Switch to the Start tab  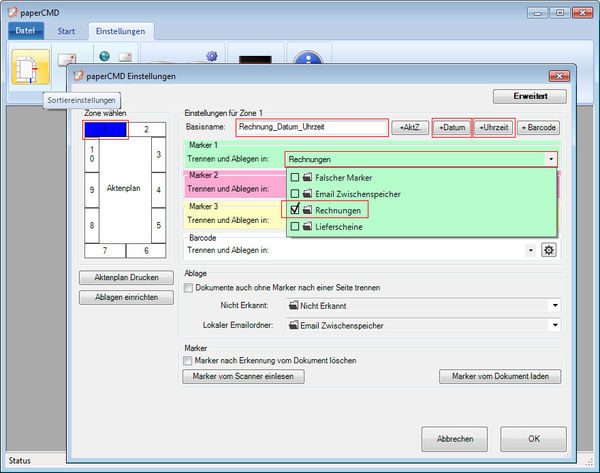(66, 31)
